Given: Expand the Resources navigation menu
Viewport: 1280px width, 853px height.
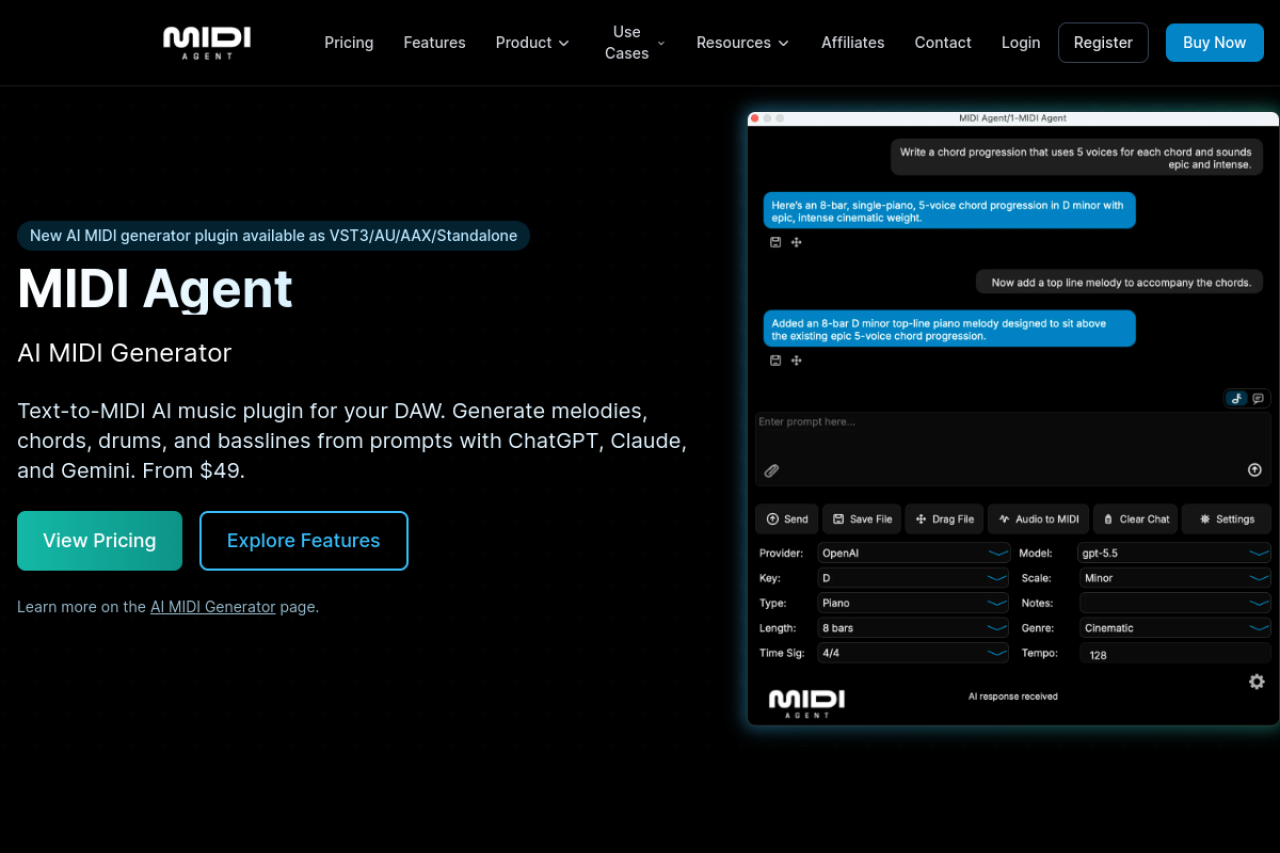Looking at the screenshot, I should point(743,43).
